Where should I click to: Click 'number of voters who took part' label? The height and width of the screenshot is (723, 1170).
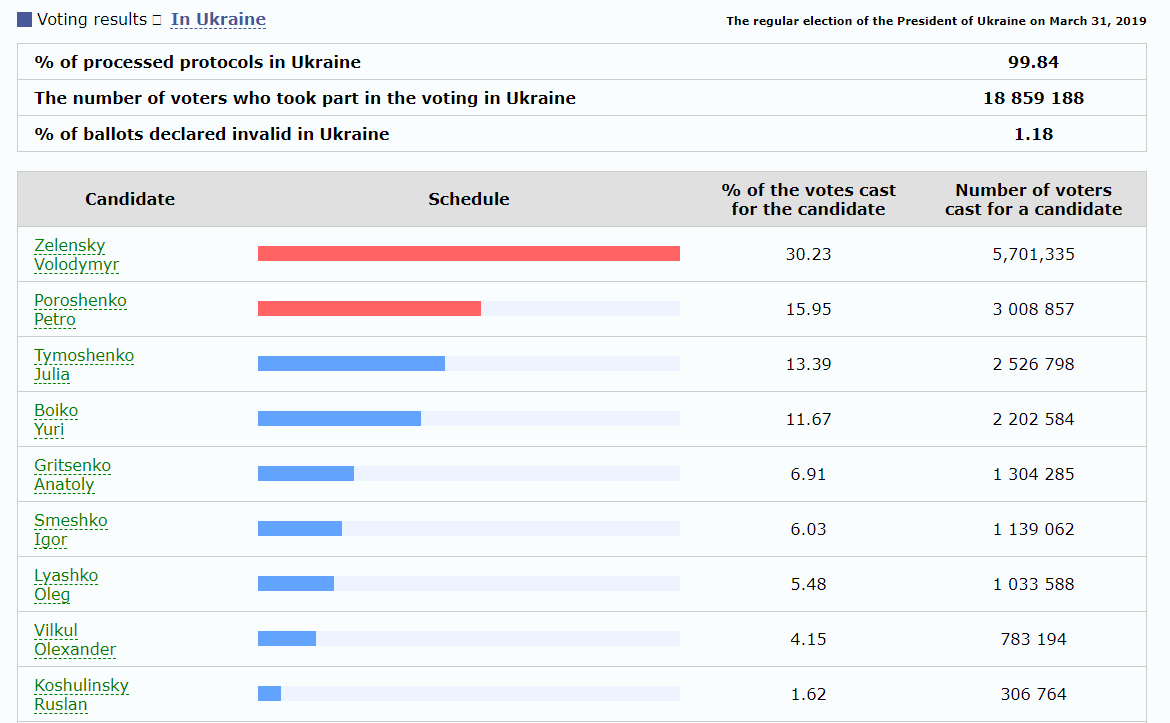point(305,98)
